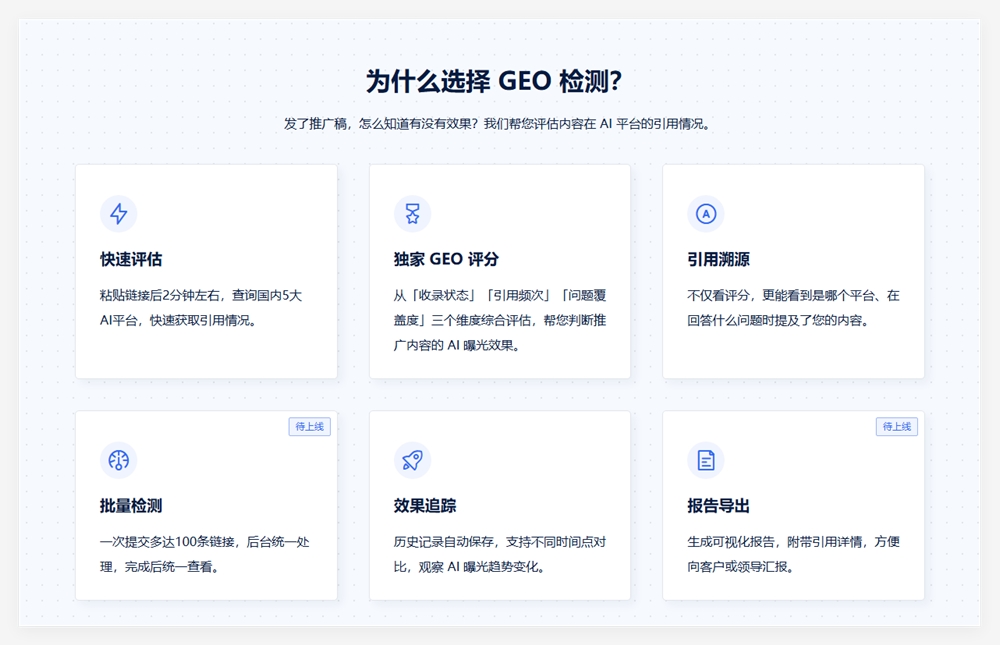1000x645 pixels.
Task: Select the 批量检测 card heading
Action: 118,505
